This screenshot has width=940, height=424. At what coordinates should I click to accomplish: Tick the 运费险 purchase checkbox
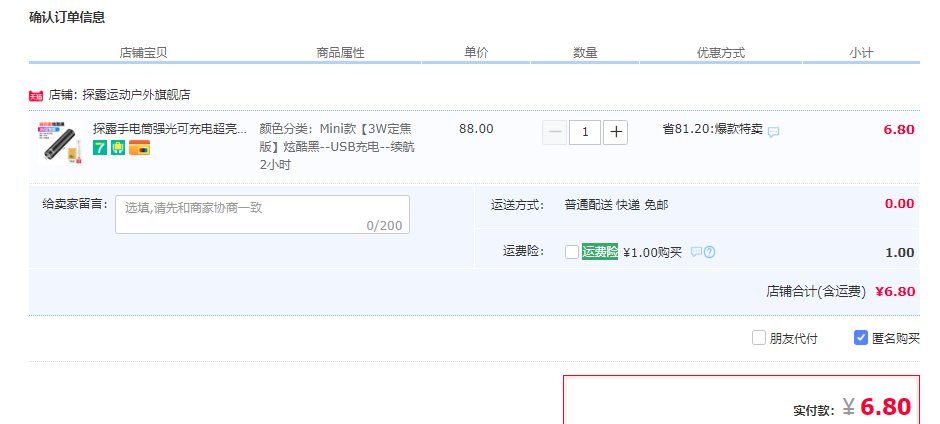(572, 252)
